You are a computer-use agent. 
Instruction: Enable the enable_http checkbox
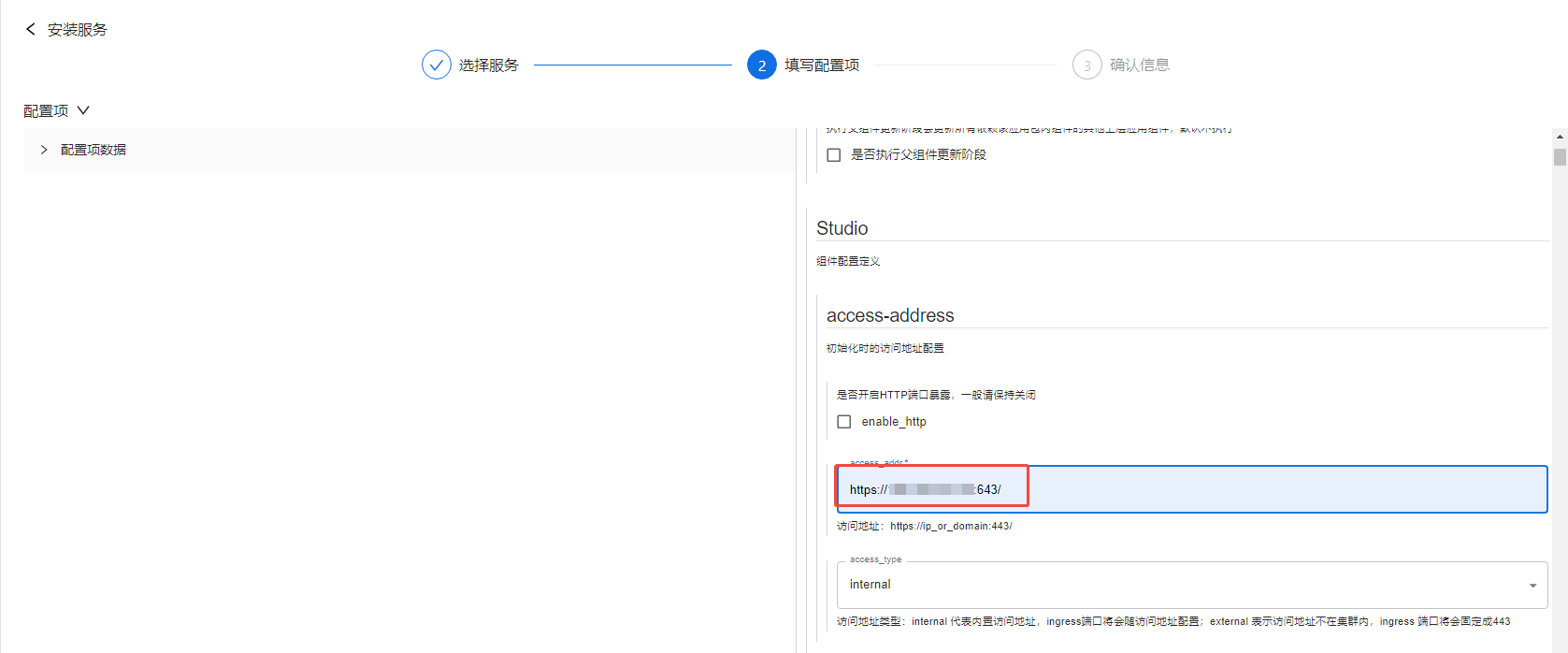click(844, 422)
